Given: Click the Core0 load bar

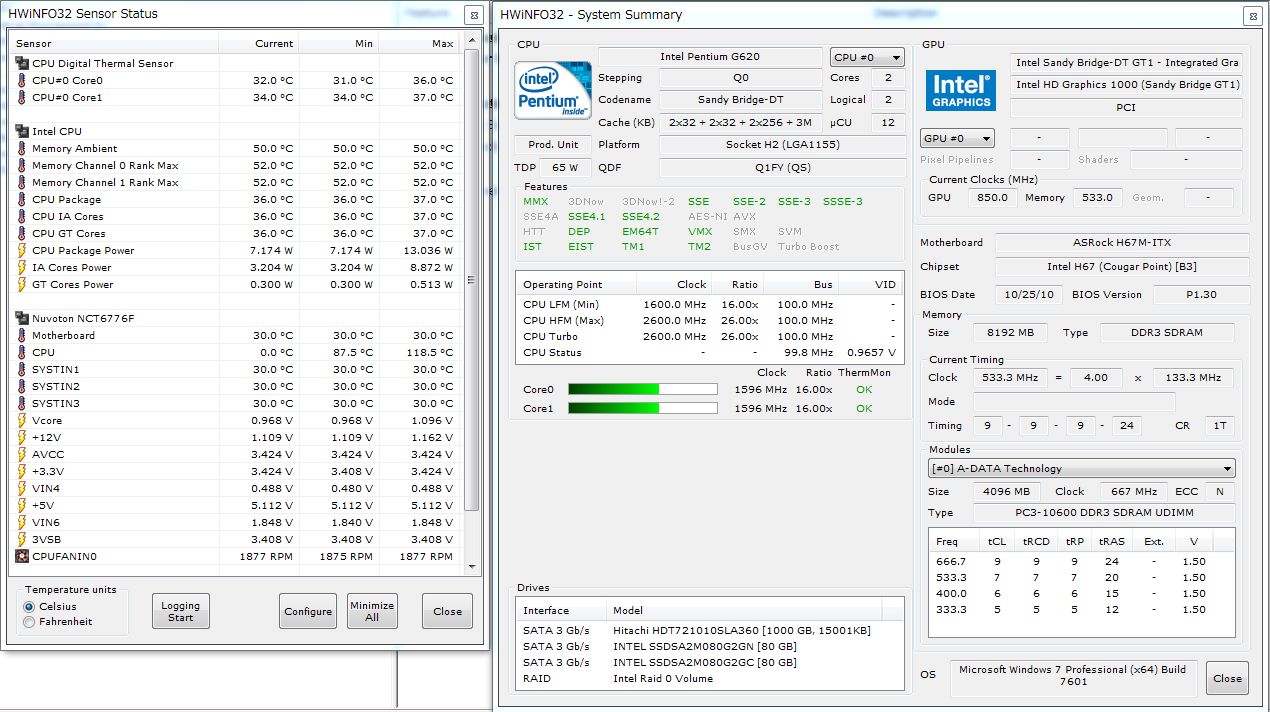Looking at the screenshot, I should (x=642, y=389).
